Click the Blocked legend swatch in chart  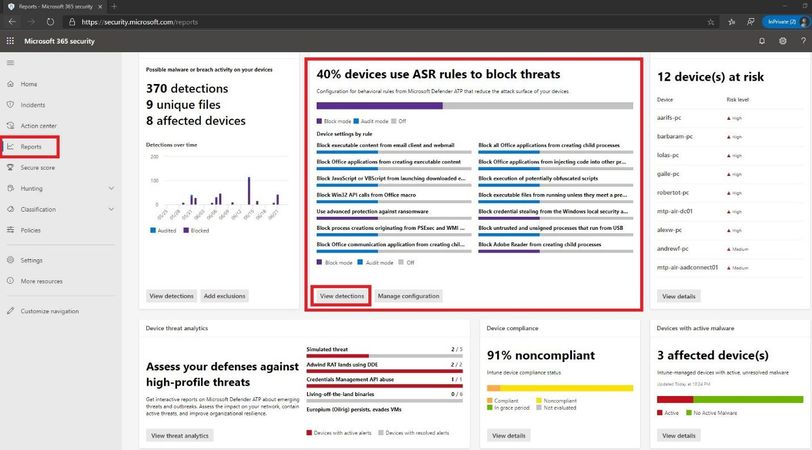[186, 230]
